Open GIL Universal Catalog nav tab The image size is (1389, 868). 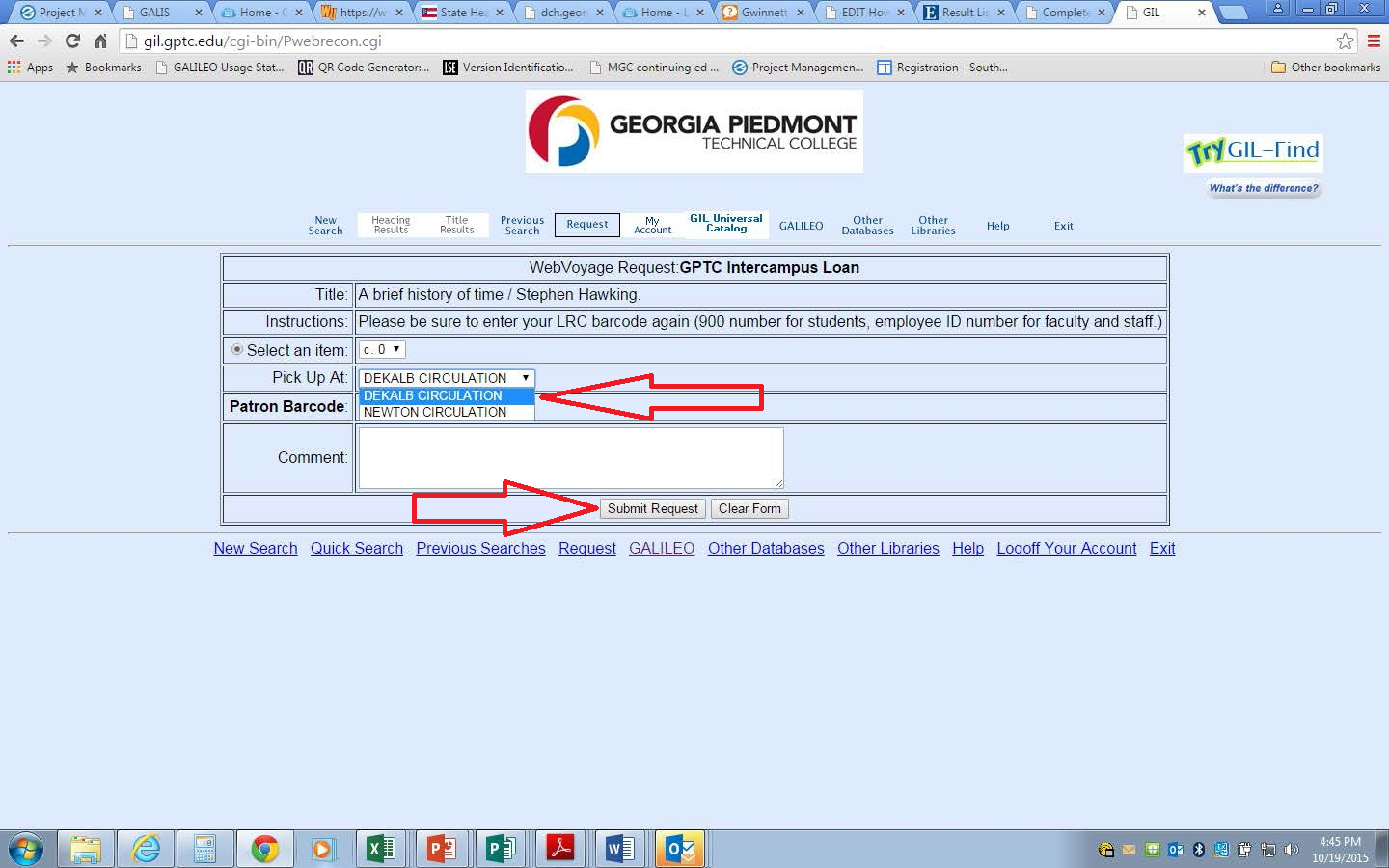(x=726, y=224)
